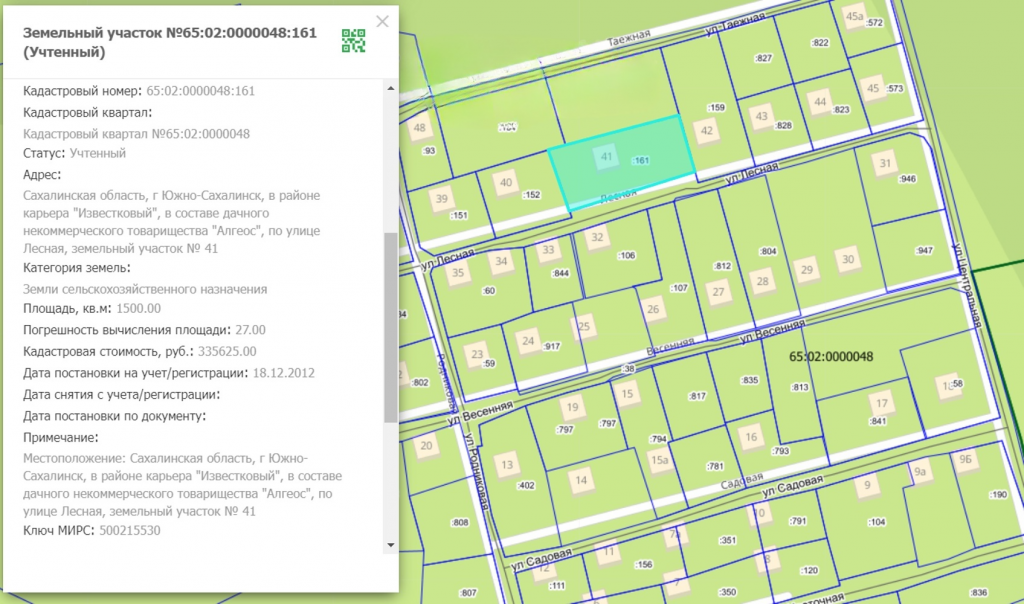The width and height of the screenshot is (1024, 604).
Task: Click parcel label :808 on map
Action: (460, 522)
